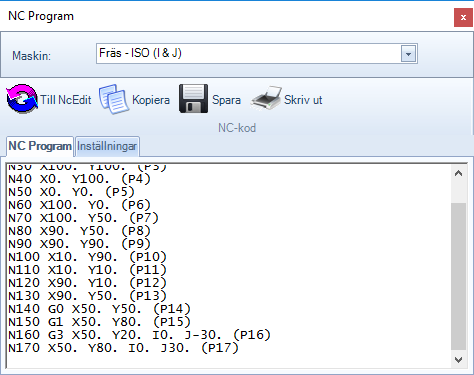Viewport: 474px width, 375px height.
Task: Click the Spara label
Action: [226, 100]
